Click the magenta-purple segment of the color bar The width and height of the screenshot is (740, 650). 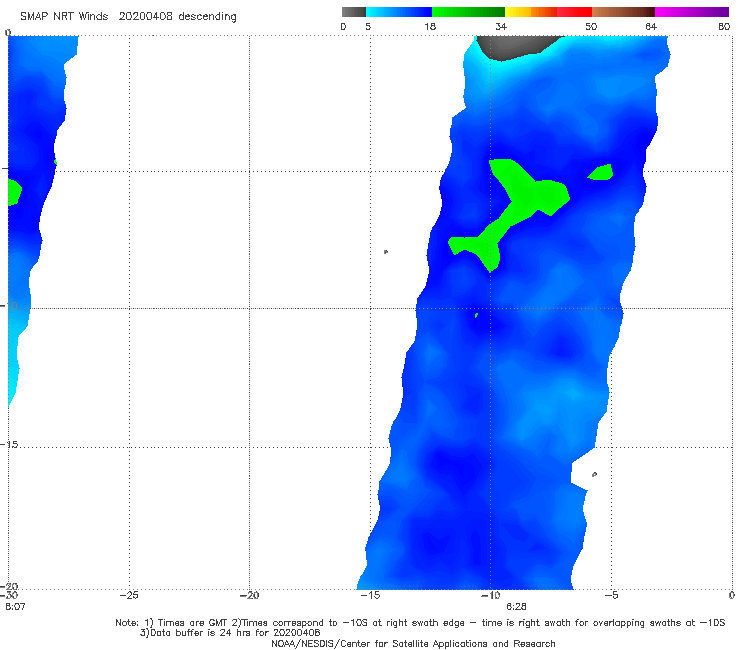pos(692,12)
